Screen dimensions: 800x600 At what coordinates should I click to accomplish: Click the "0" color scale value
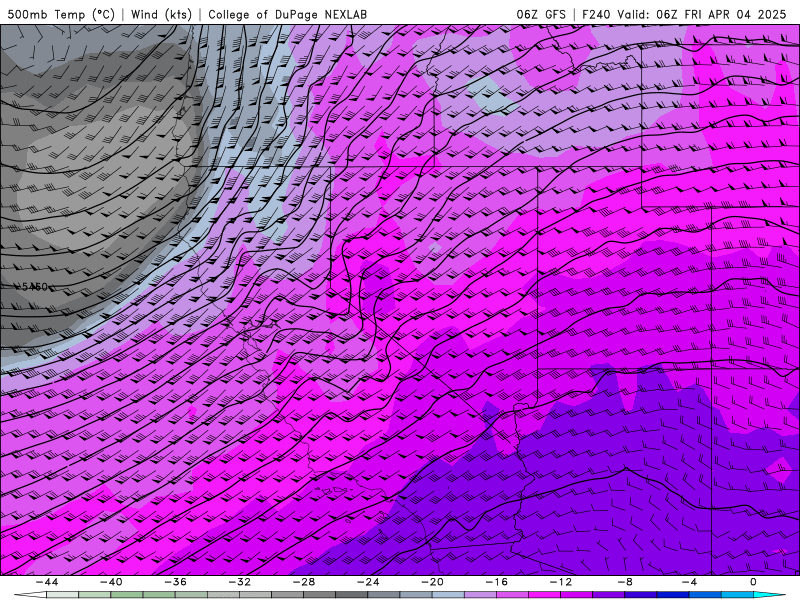(x=753, y=582)
